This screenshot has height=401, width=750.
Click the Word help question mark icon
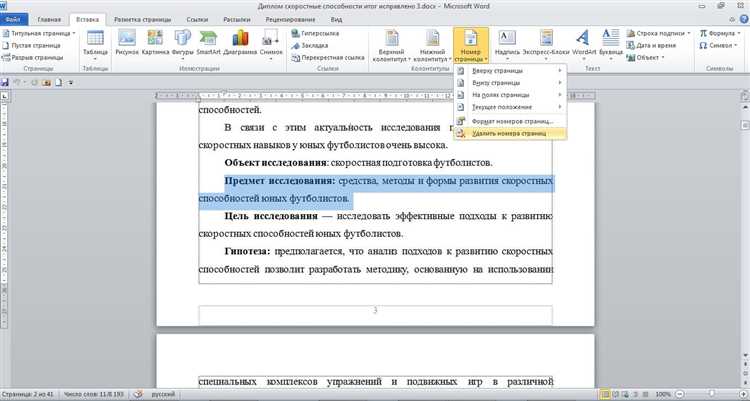(743, 20)
